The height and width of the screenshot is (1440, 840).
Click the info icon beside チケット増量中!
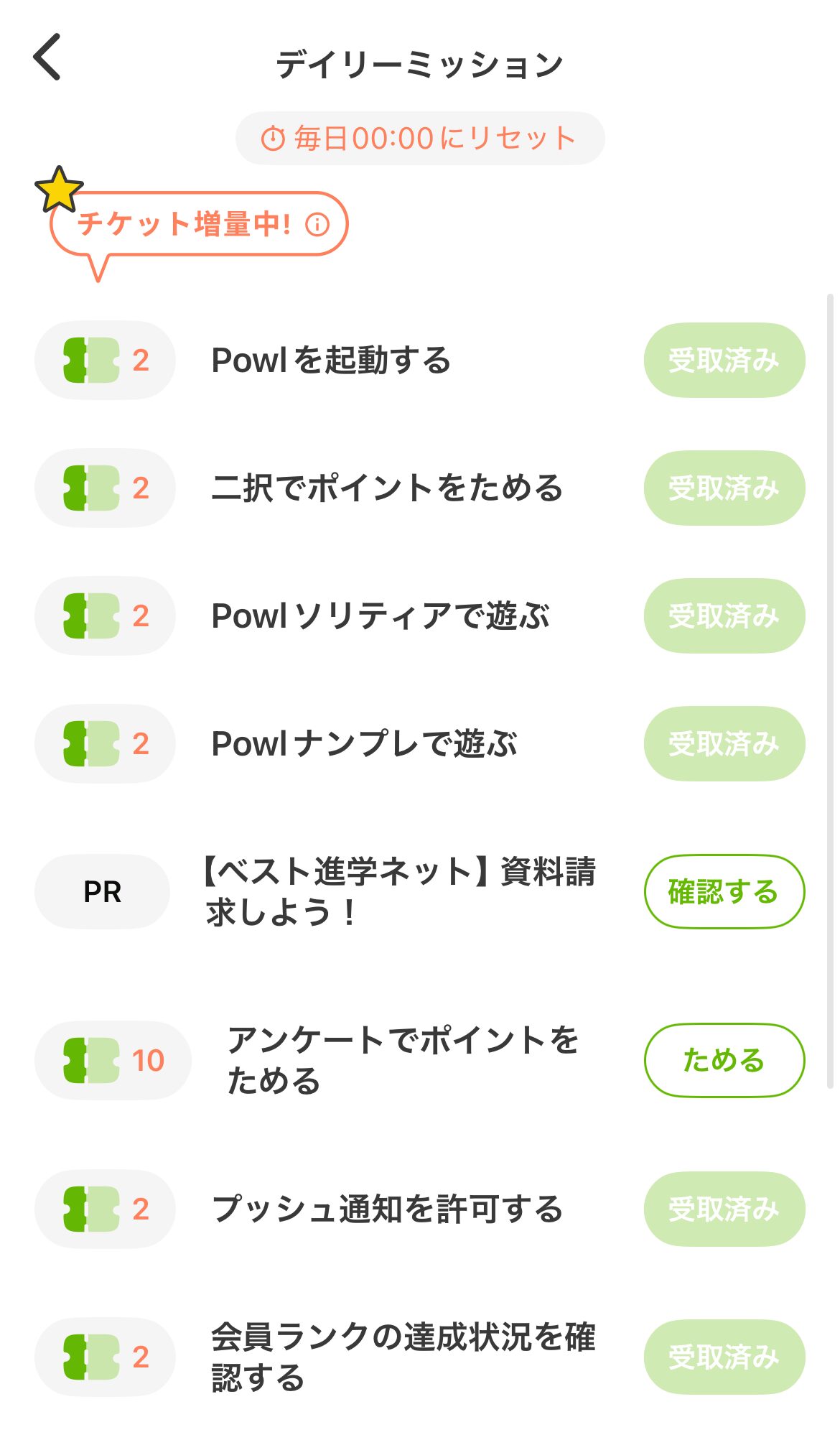317,224
